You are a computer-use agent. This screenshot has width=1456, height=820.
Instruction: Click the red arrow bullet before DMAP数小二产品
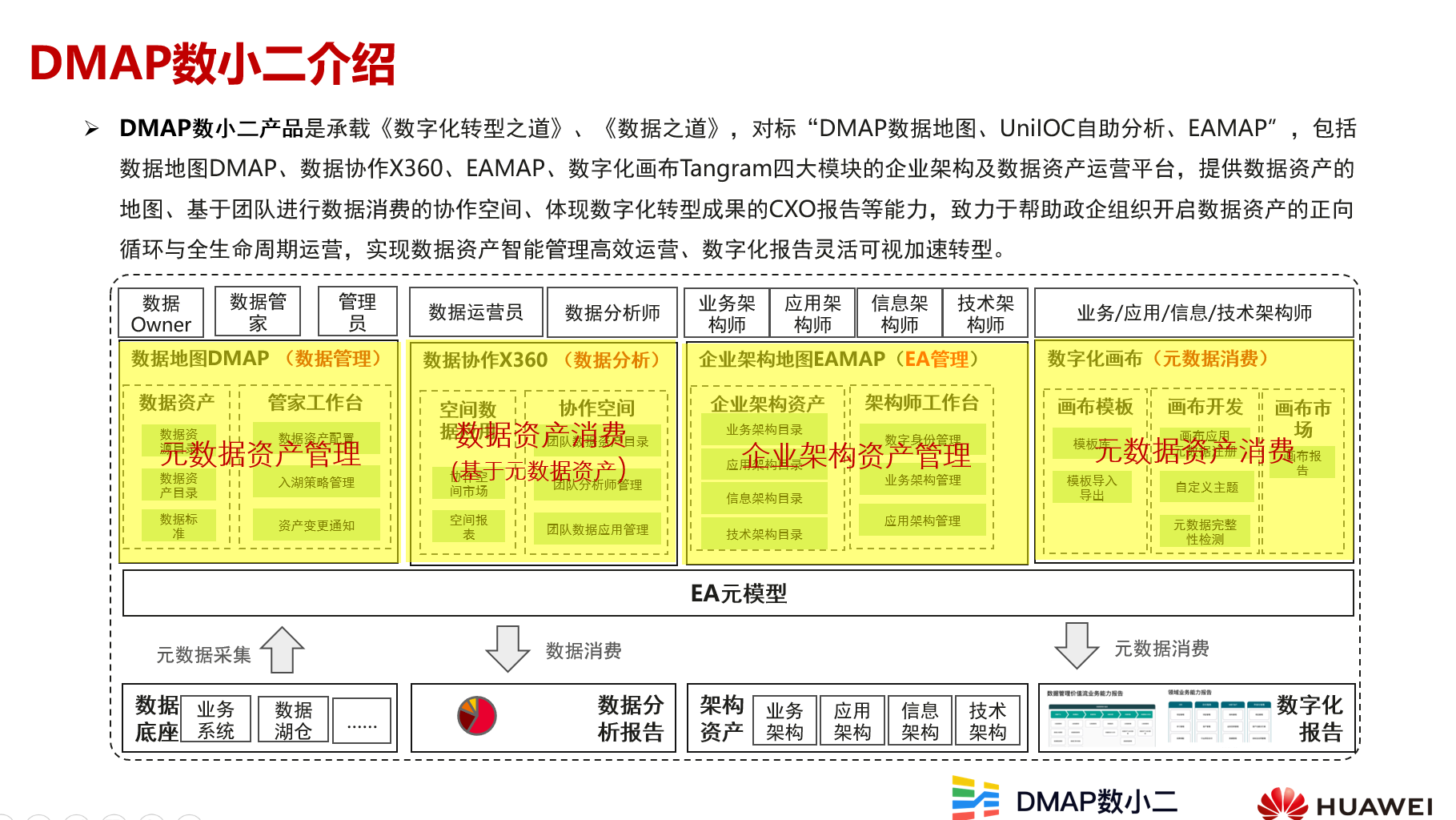coord(90,126)
